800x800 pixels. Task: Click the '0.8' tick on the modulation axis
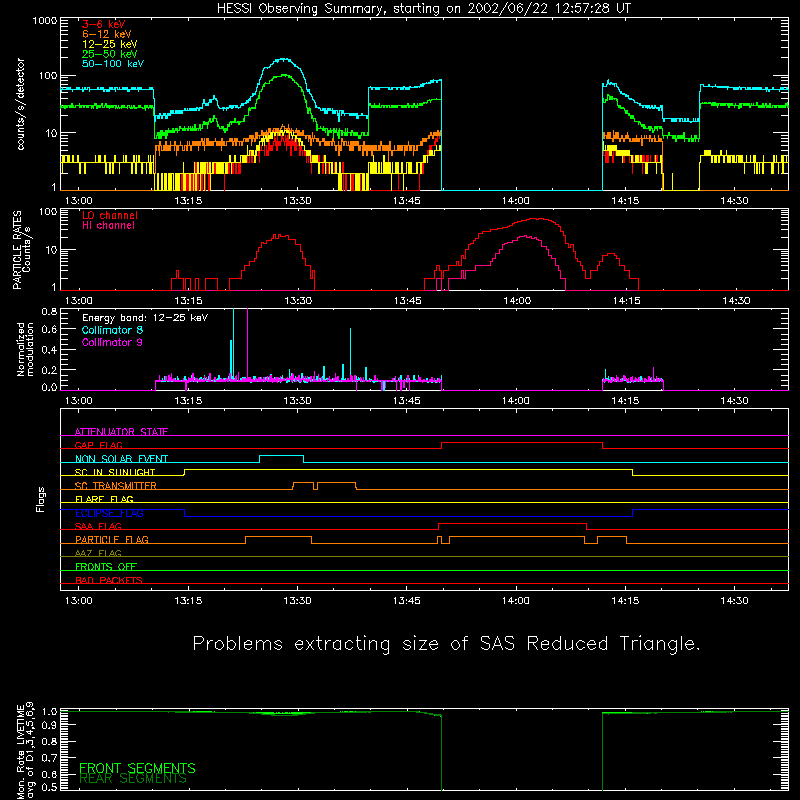49,311
